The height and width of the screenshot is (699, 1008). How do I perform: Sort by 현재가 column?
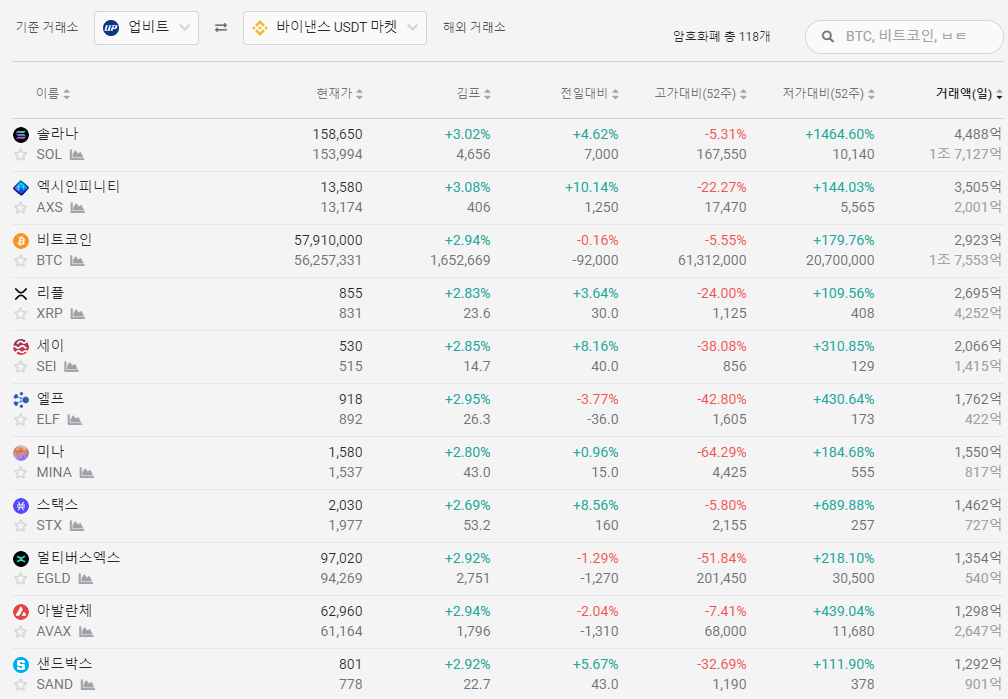pyautogui.click(x=339, y=94)
